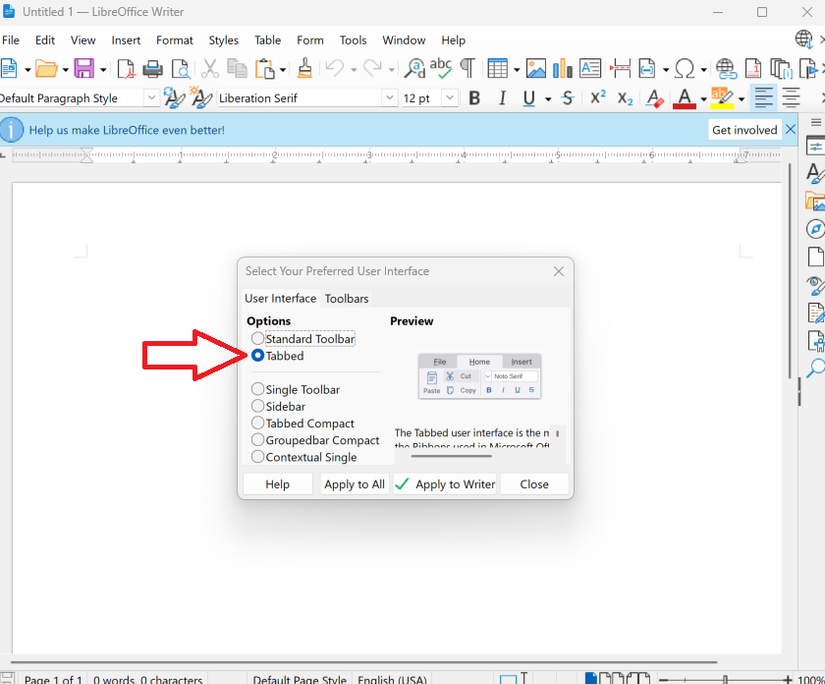
Task: Click the Print icon
Action: pos(153,68)
